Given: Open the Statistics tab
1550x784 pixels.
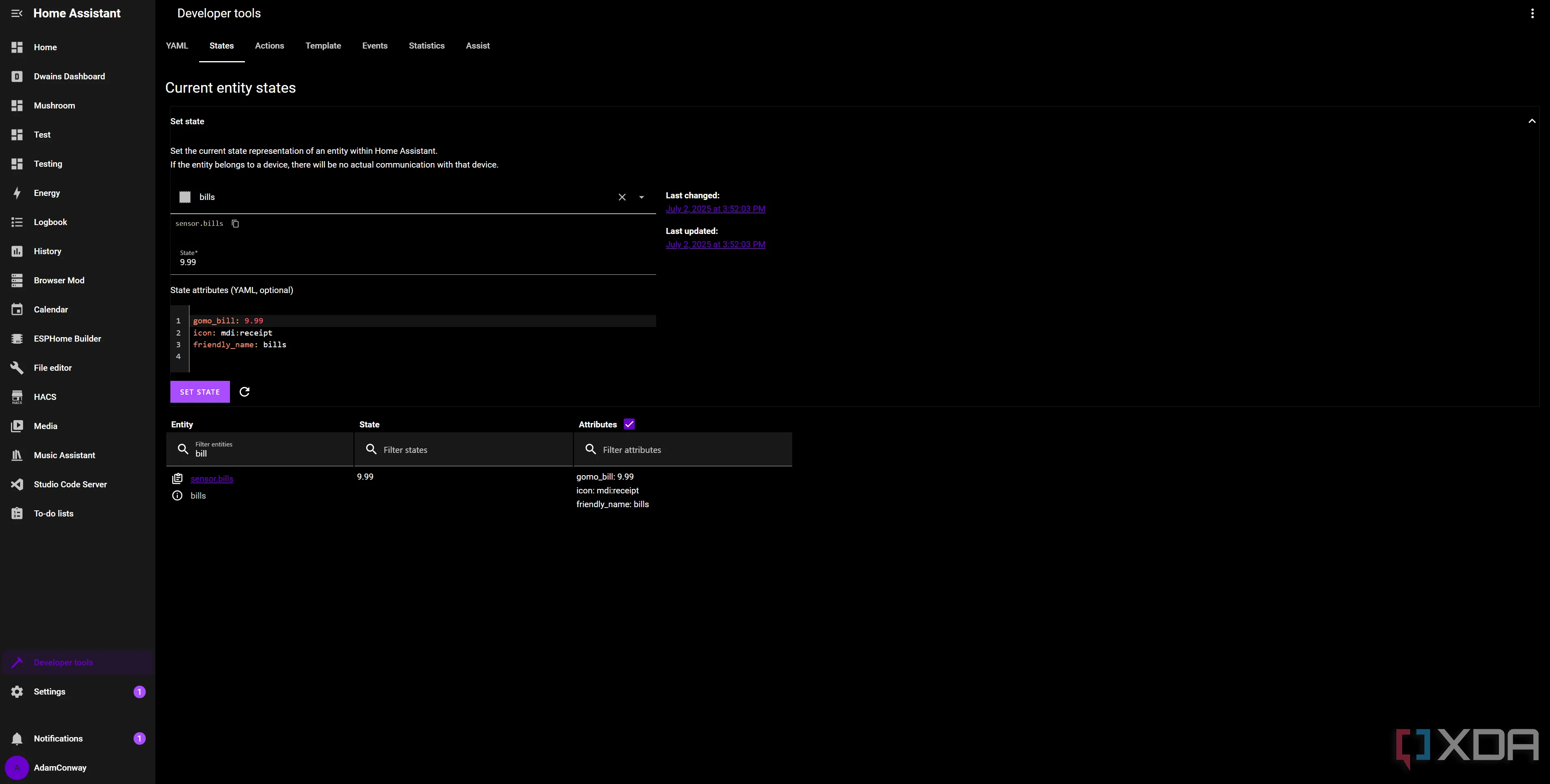Looking at the screenshot, I should tap(427, 46).
